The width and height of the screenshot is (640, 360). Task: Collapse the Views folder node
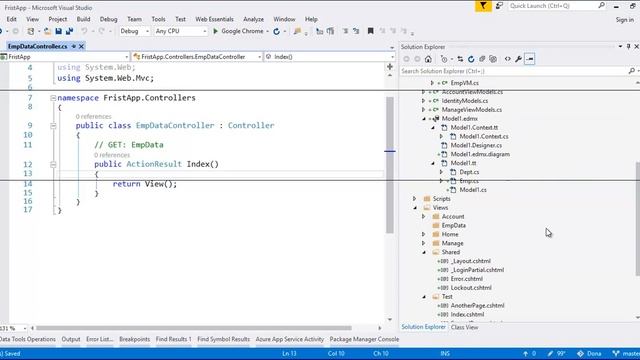click(415, 208)
